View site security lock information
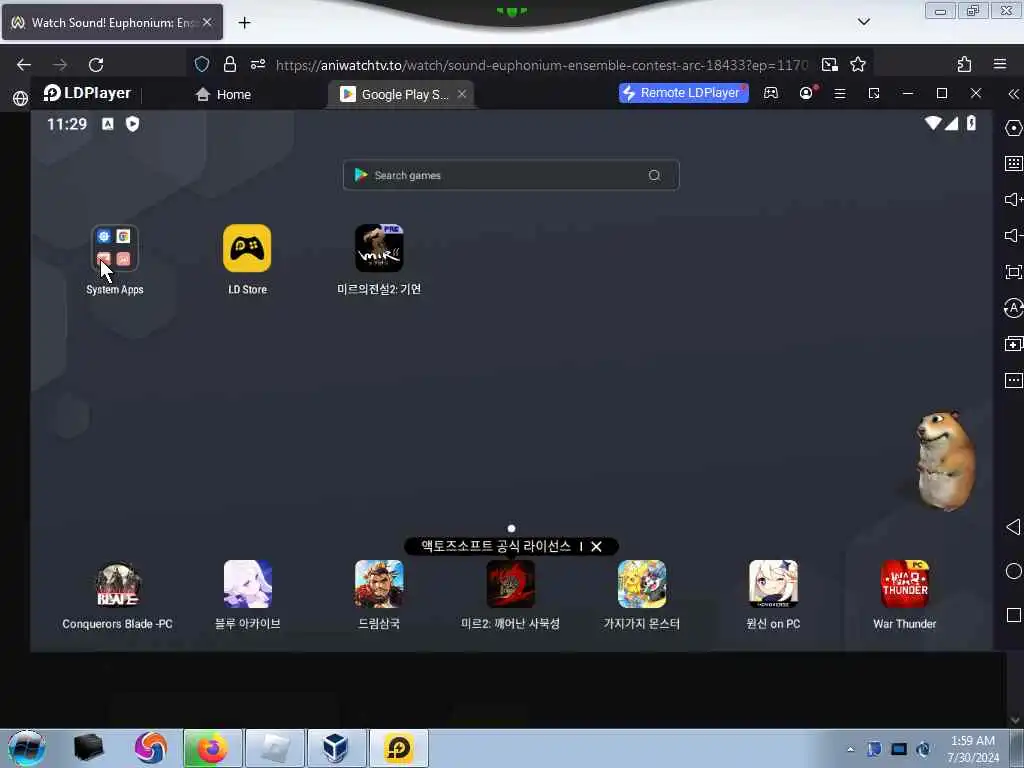1024x768 pixels. pos(229,64)
